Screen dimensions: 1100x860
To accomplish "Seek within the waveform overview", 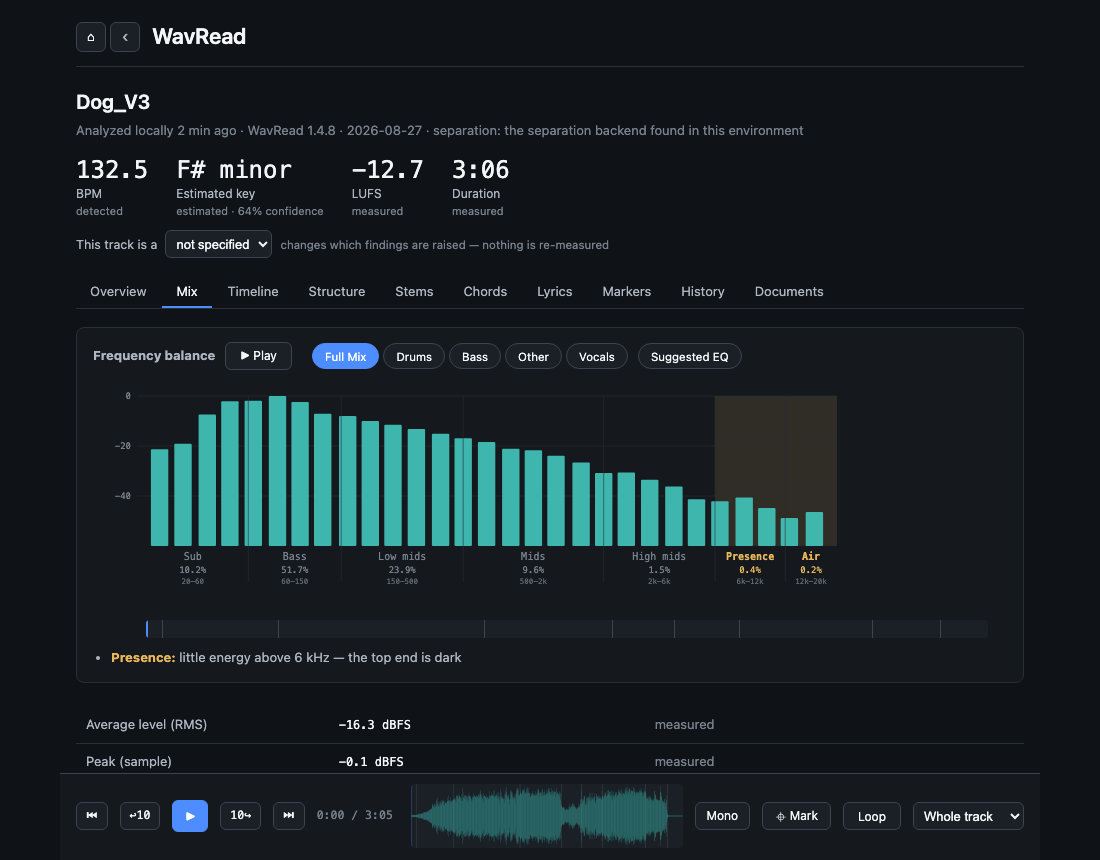I will (546, 816).
